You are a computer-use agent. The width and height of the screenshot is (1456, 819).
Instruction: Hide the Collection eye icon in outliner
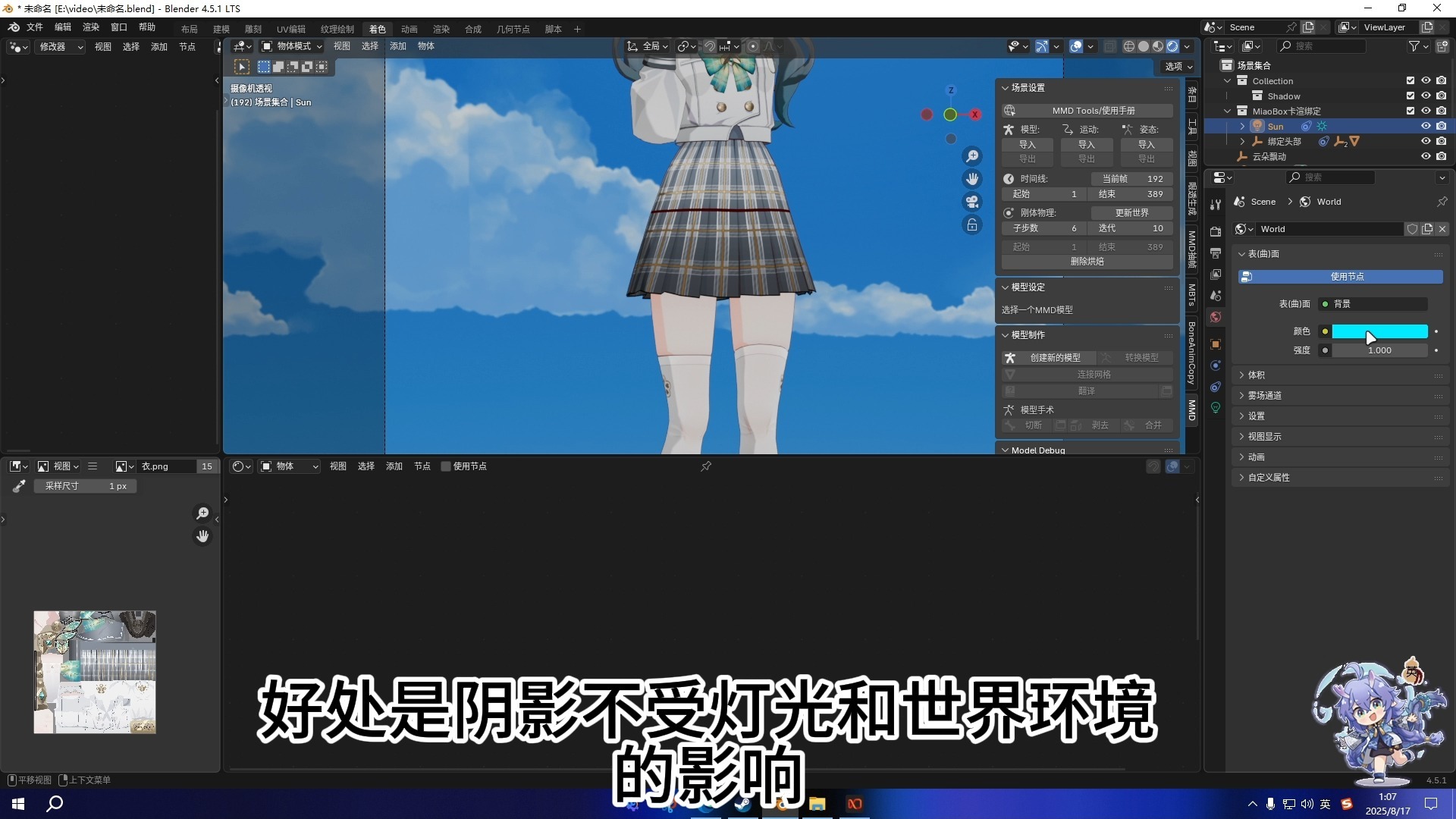point(1426,80)
